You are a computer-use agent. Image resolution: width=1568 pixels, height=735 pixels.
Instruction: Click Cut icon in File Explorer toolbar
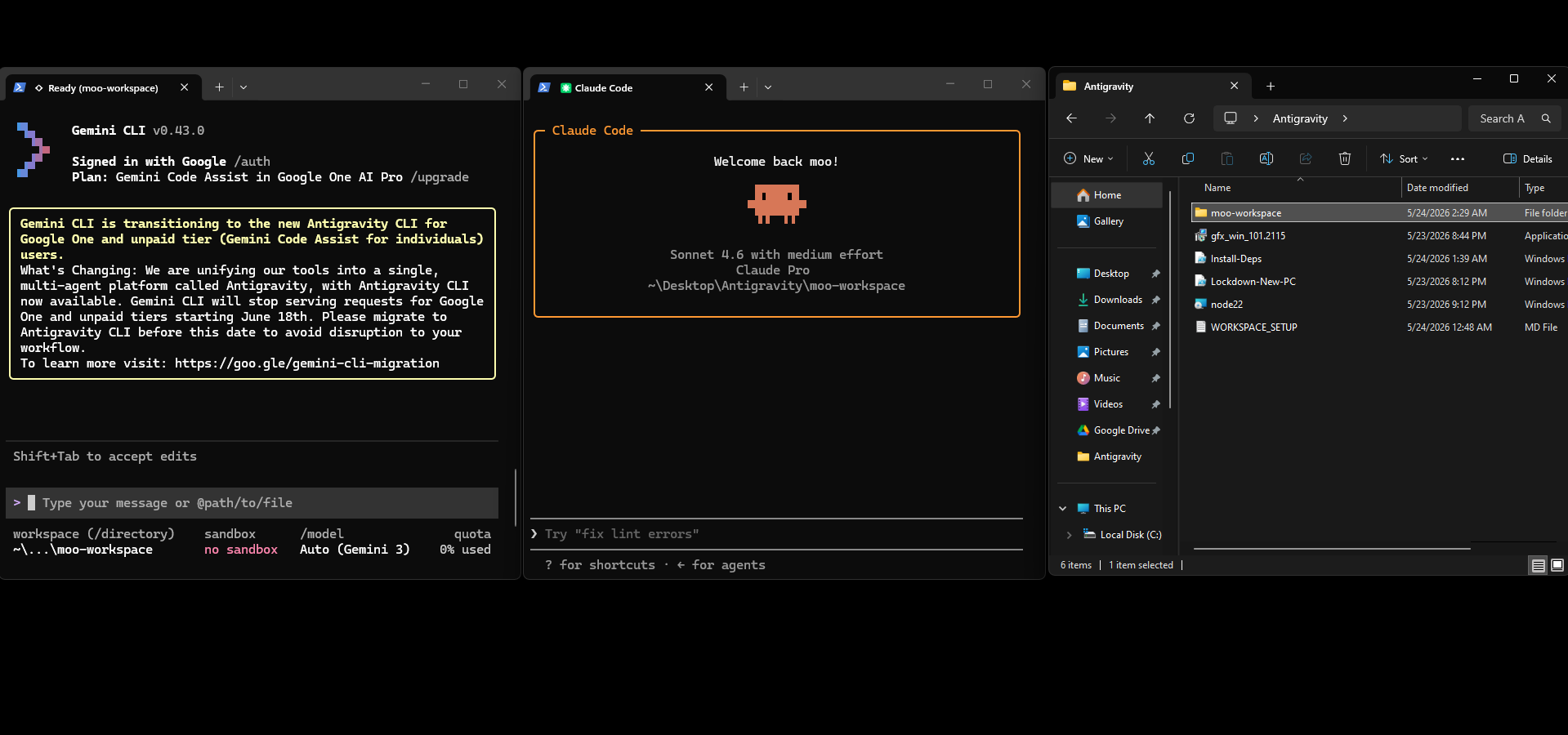(x=1148, y=158)
